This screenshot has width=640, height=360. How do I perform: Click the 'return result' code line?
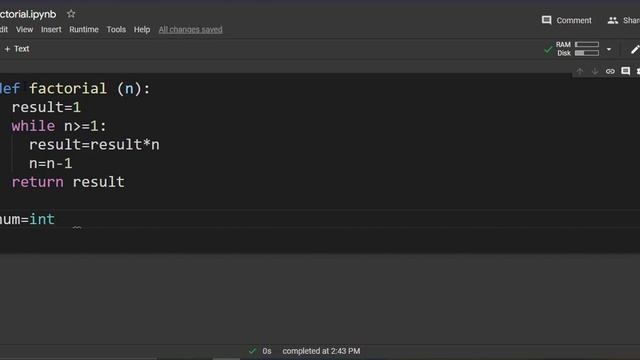[x=68, y=182]
